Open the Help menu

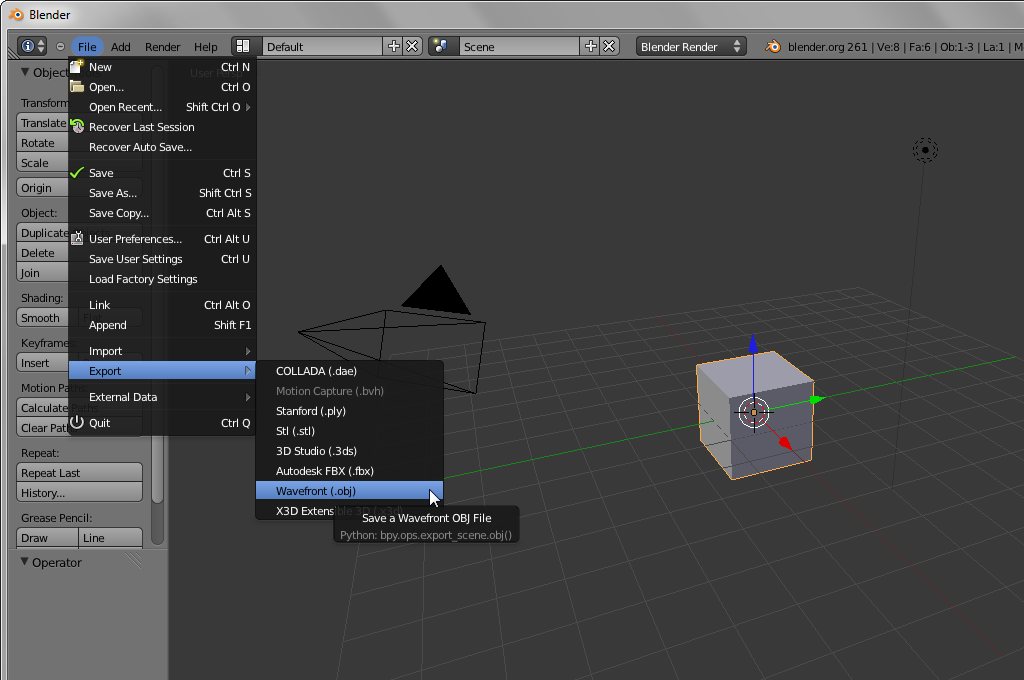click(x=206, y=46)
